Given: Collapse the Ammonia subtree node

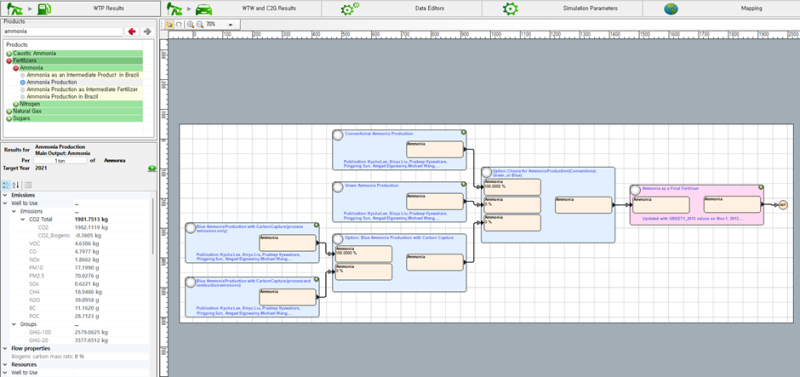Looking at the screenshot, I should pyautogui.click(x=16, y=68).
